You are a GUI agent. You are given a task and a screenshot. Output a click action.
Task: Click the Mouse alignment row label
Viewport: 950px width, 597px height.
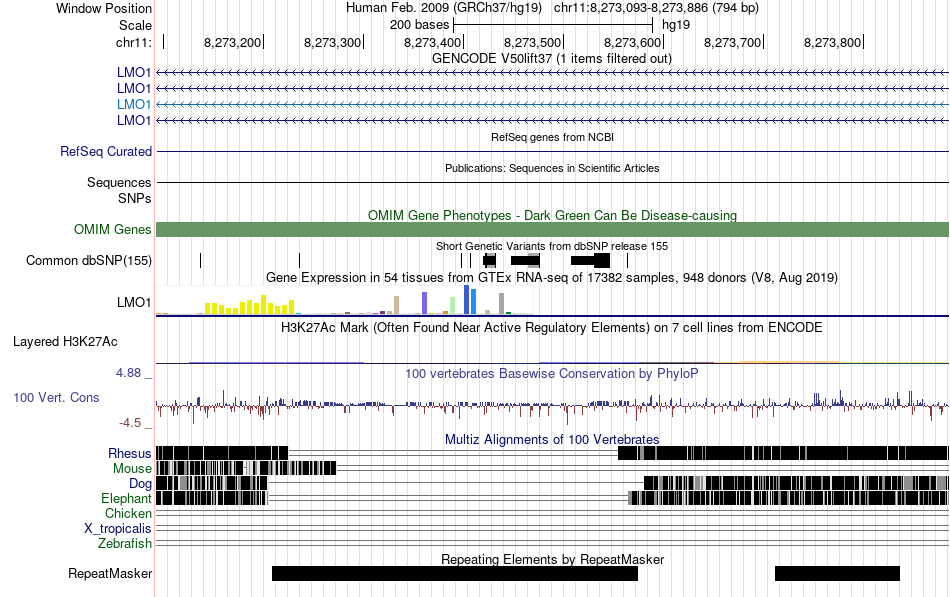(x=132, y=469)
